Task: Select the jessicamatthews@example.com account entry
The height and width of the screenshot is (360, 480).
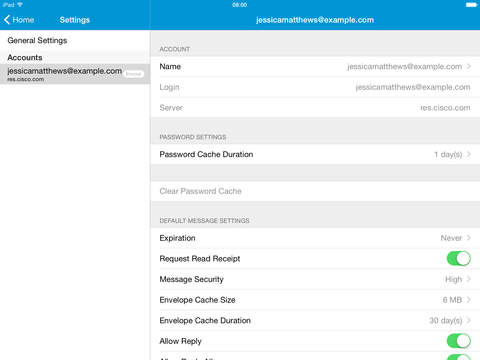Action: coord(75,74)
